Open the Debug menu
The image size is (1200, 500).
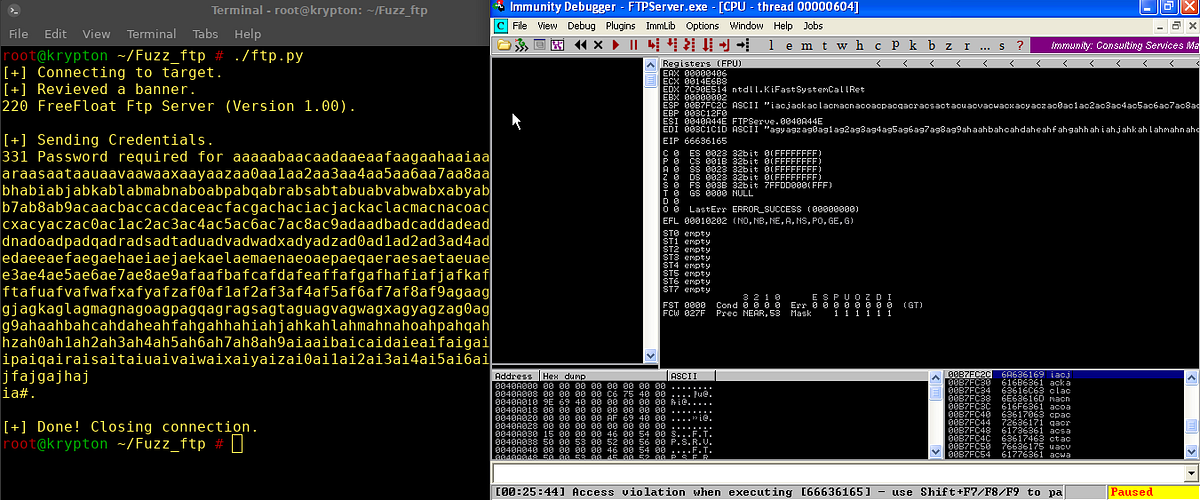click(581, 25)
